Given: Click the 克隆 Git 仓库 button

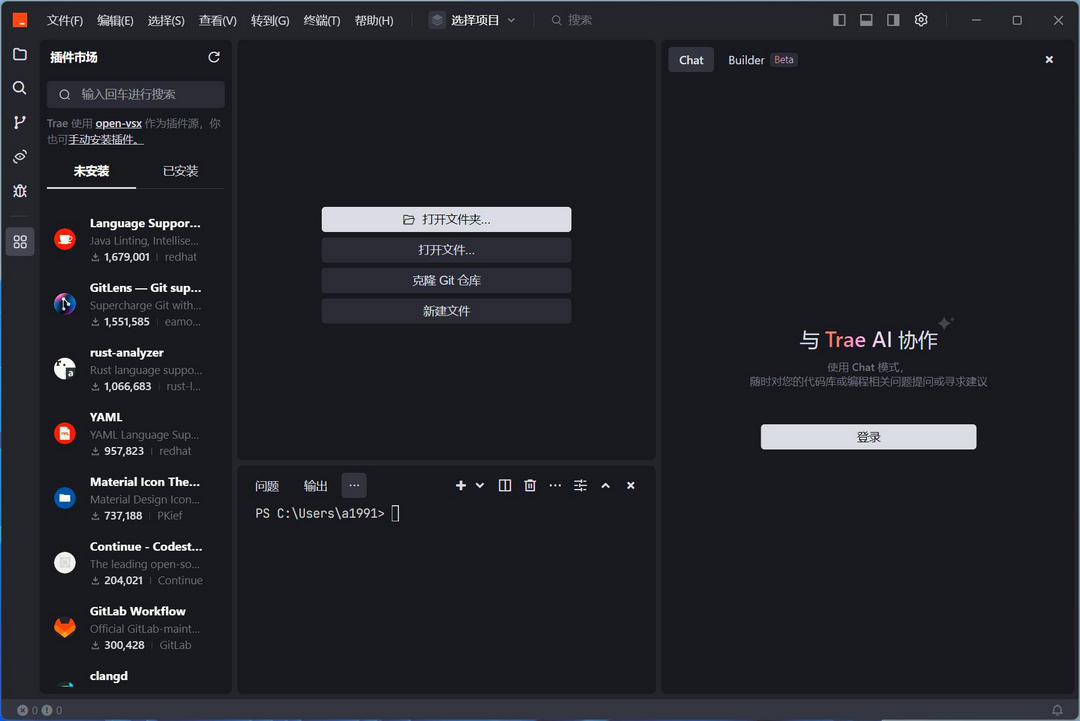Looking at the screenshot, I should coord(446,280).
